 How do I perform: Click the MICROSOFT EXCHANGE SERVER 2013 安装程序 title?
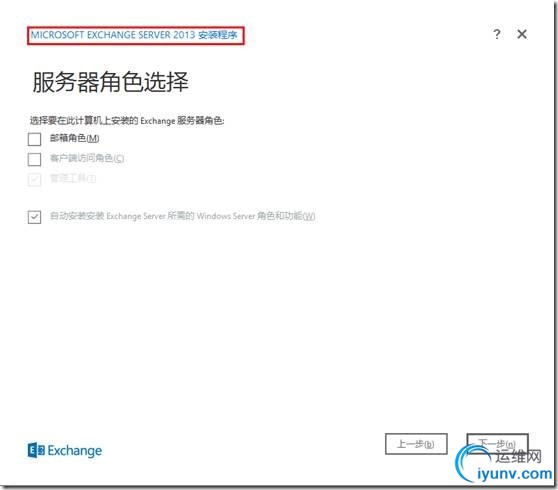pos(134,35)
